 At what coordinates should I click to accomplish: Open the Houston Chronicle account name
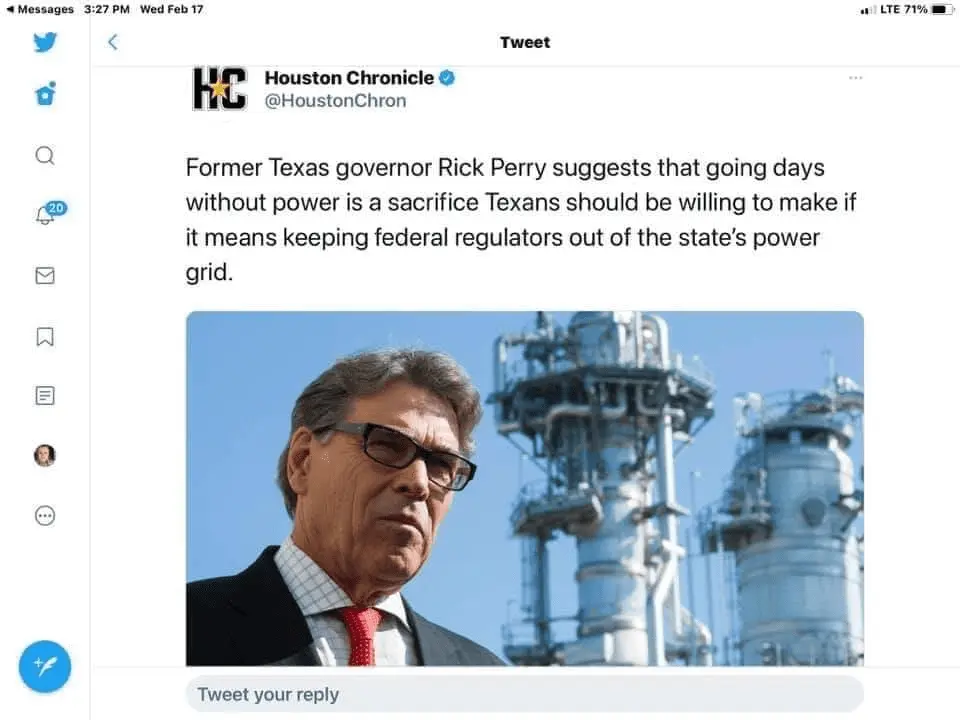click(349, 78)
